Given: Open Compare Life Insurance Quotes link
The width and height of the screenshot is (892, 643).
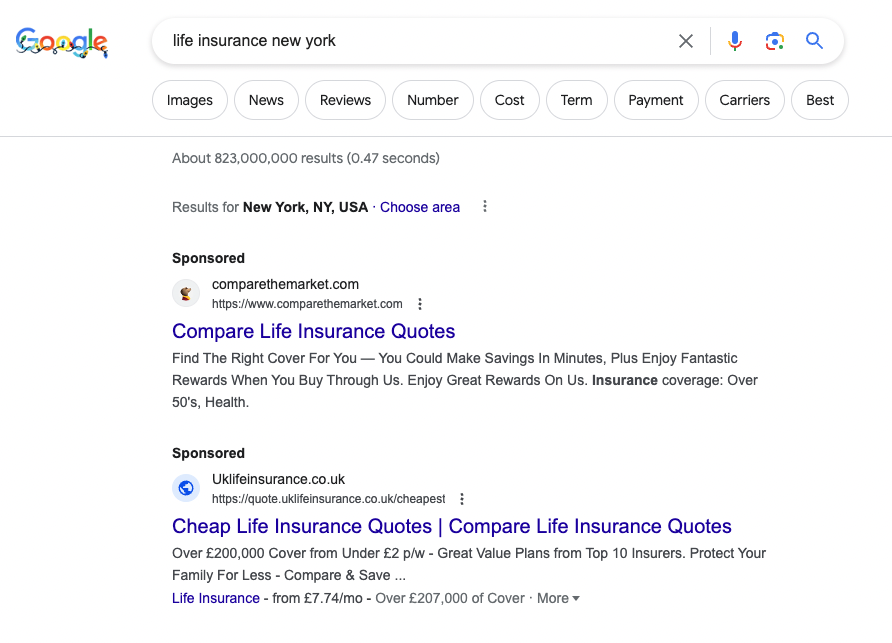Looking at the screenshot, I should [313, 331].
